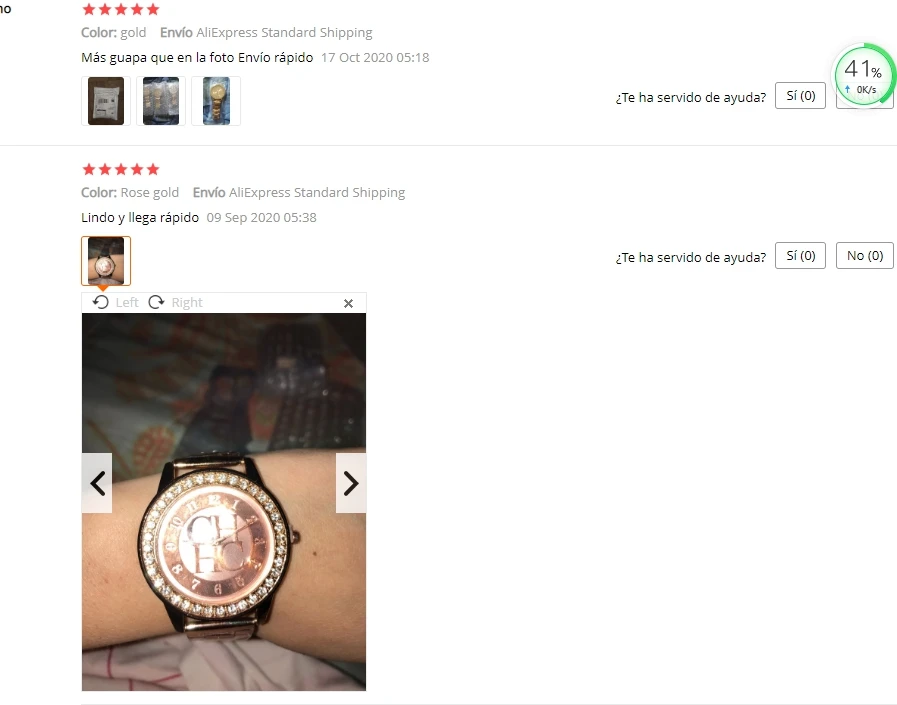Click the five-star rating of gold review
897x705 pixels.
point(121,9)
